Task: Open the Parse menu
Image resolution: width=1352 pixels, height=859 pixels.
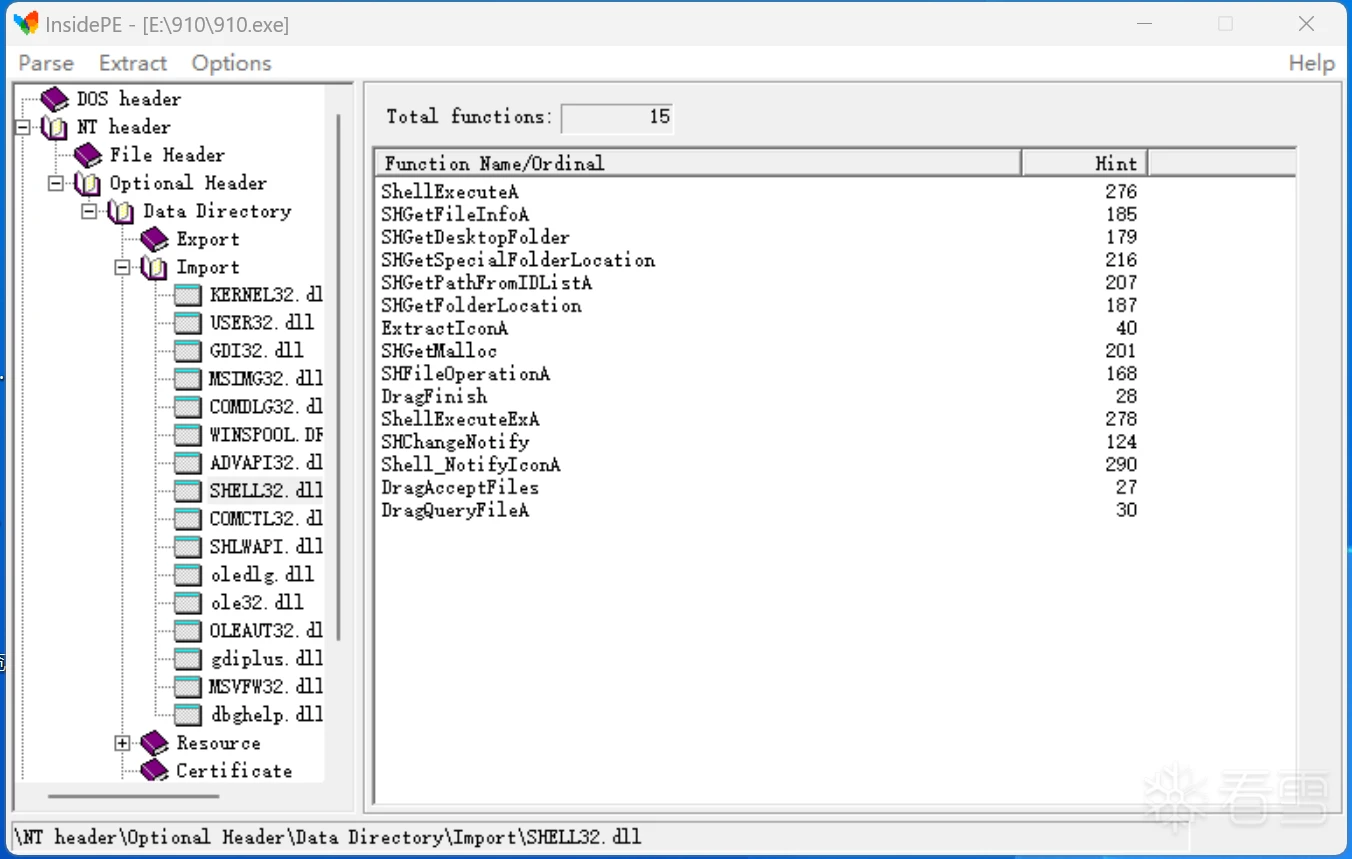Action: click(46, 63)
